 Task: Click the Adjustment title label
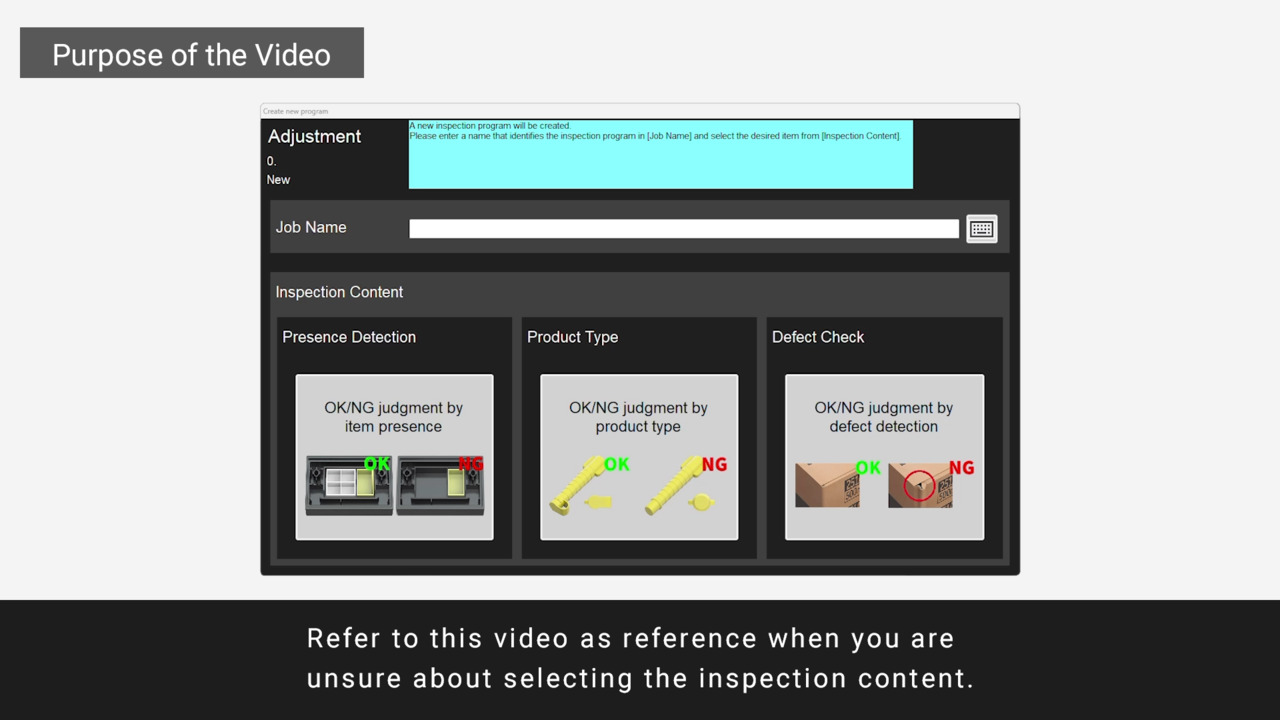click(x=314, y=137)
